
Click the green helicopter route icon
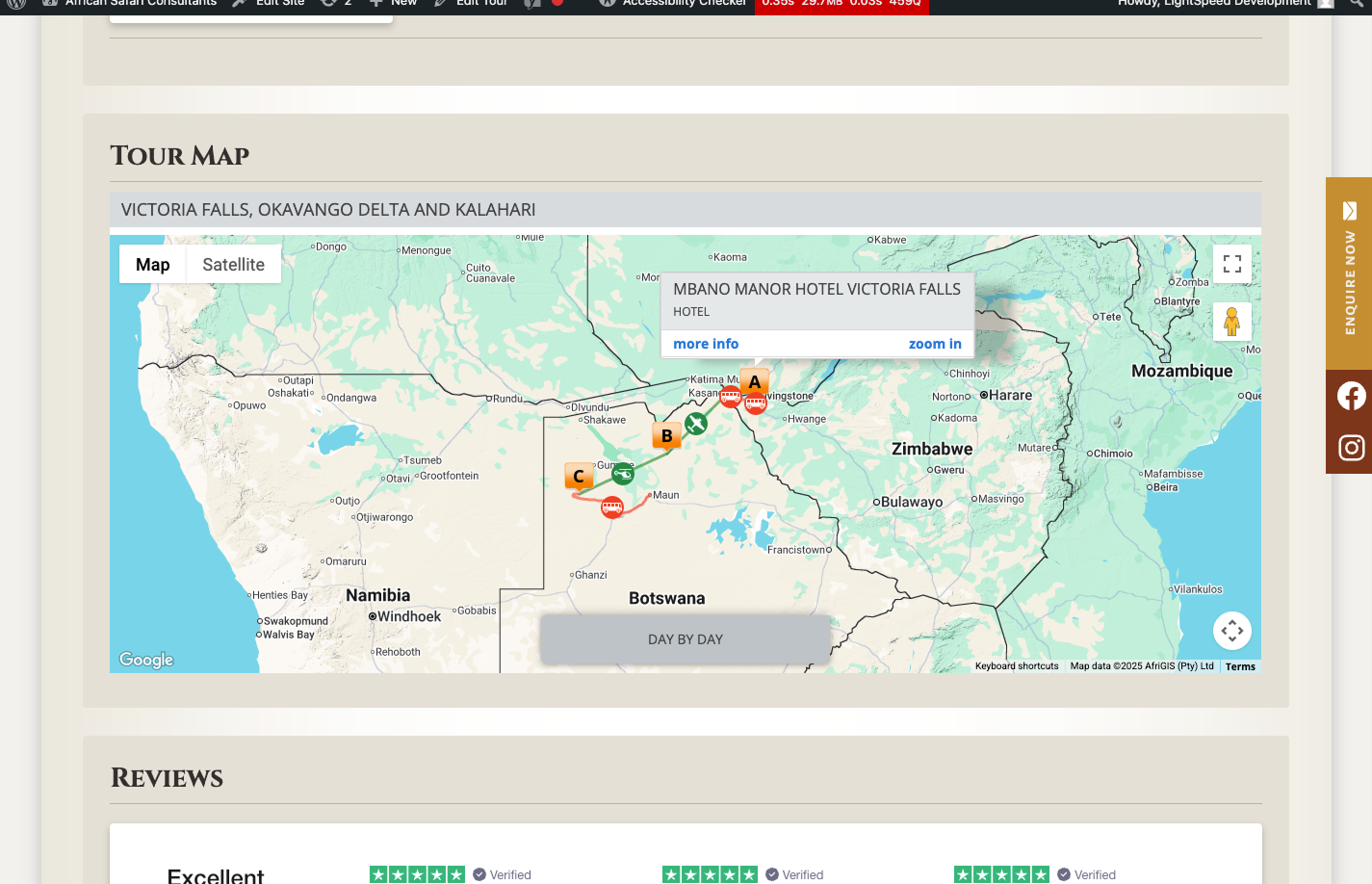623,474
